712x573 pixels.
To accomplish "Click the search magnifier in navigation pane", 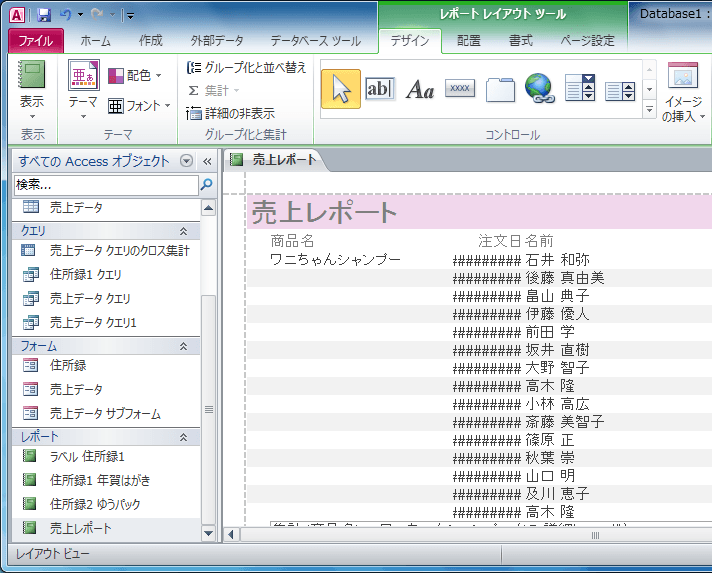I will [207, 185].
